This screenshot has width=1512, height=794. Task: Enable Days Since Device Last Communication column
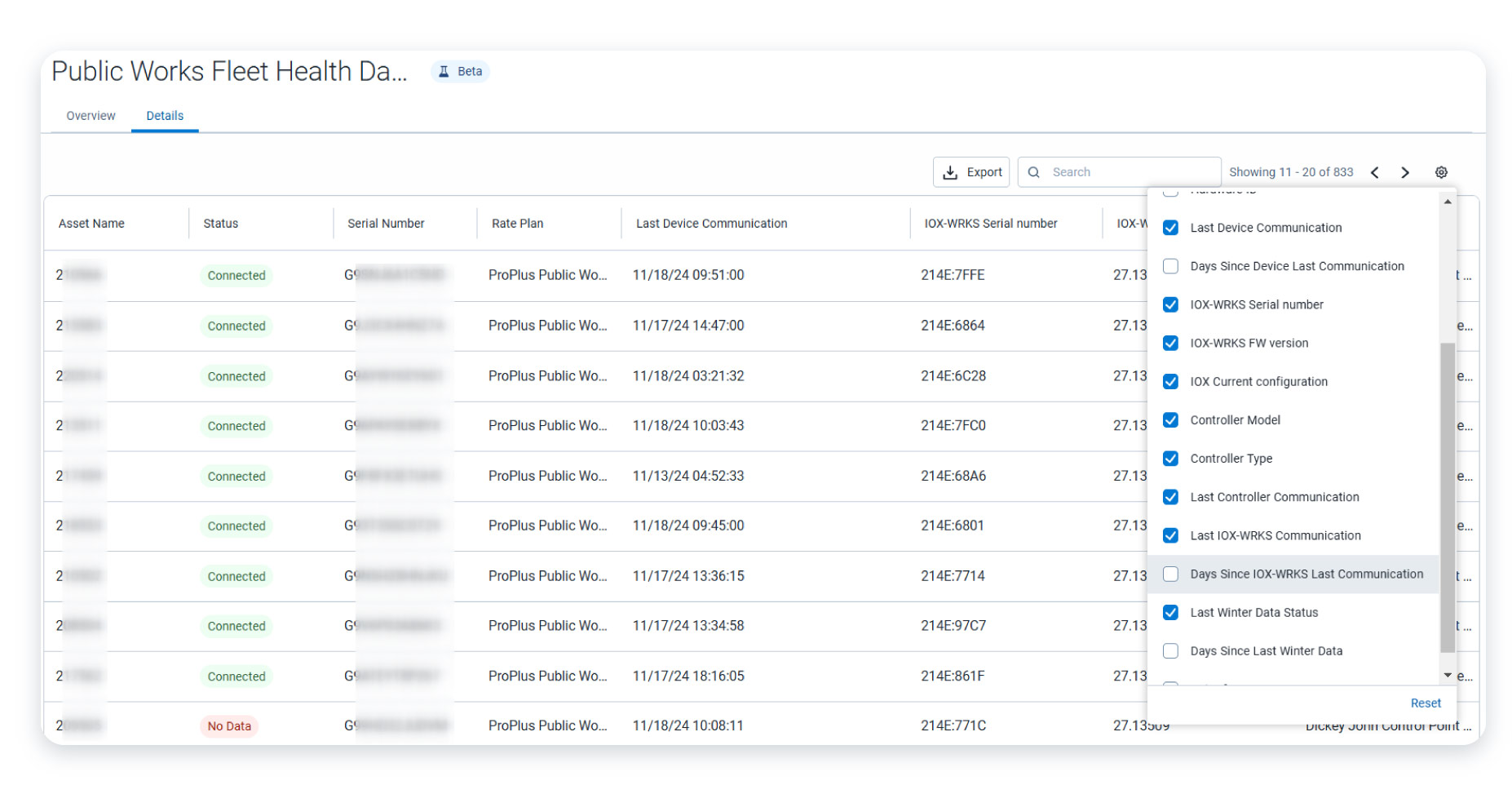click(1171, 266)
